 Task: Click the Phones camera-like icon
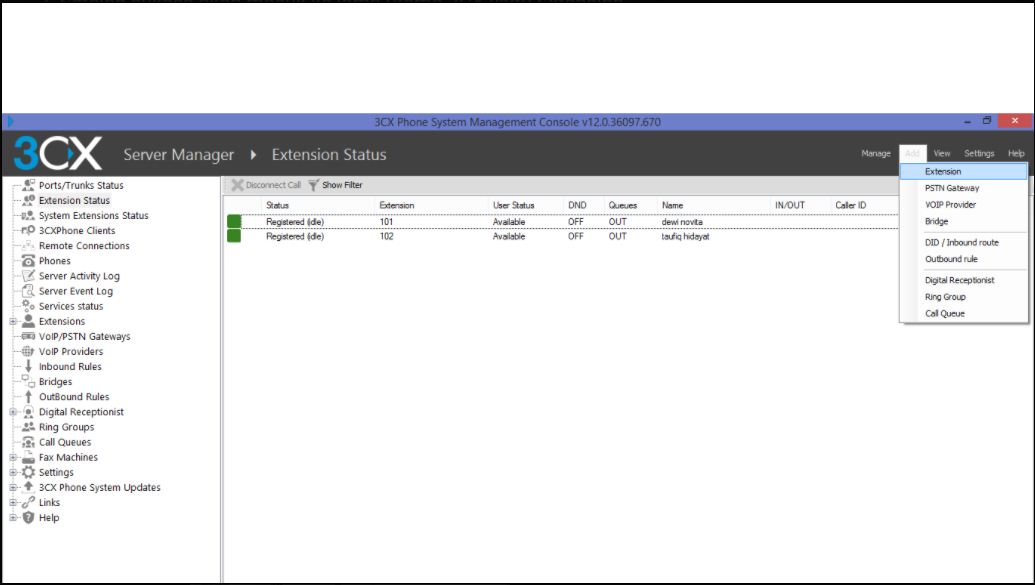28,261
